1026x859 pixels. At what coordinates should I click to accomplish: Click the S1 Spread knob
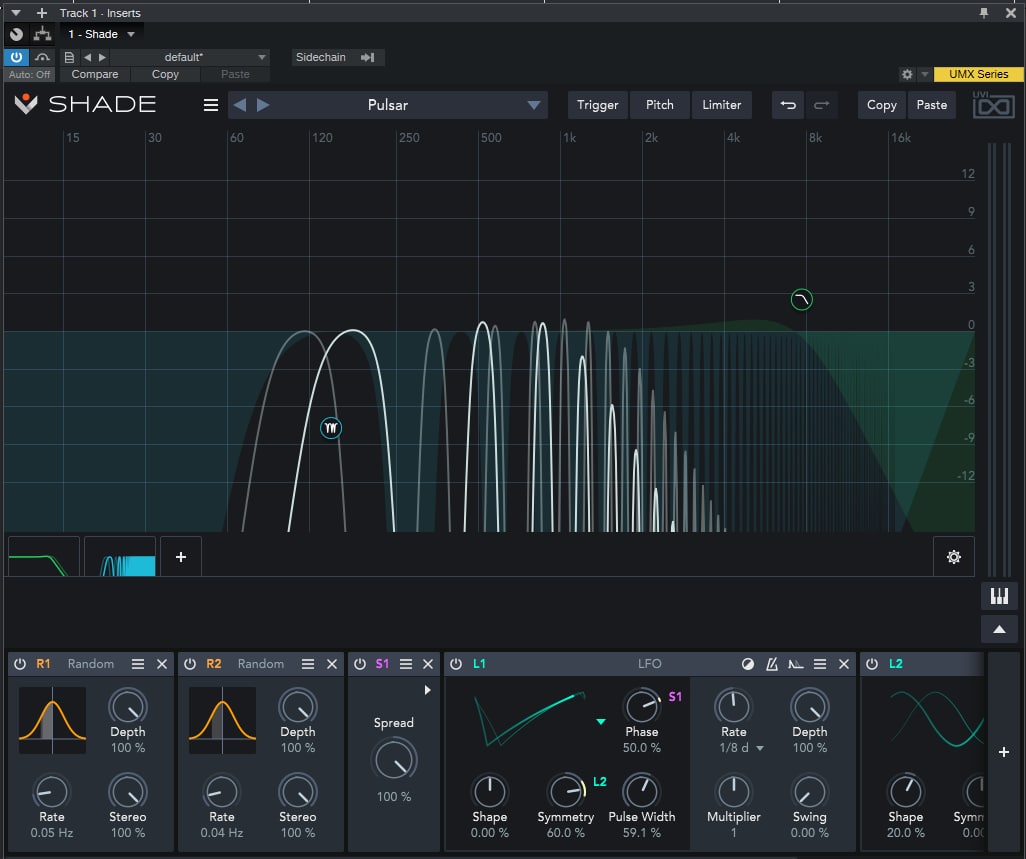click(x=394, y=762)
